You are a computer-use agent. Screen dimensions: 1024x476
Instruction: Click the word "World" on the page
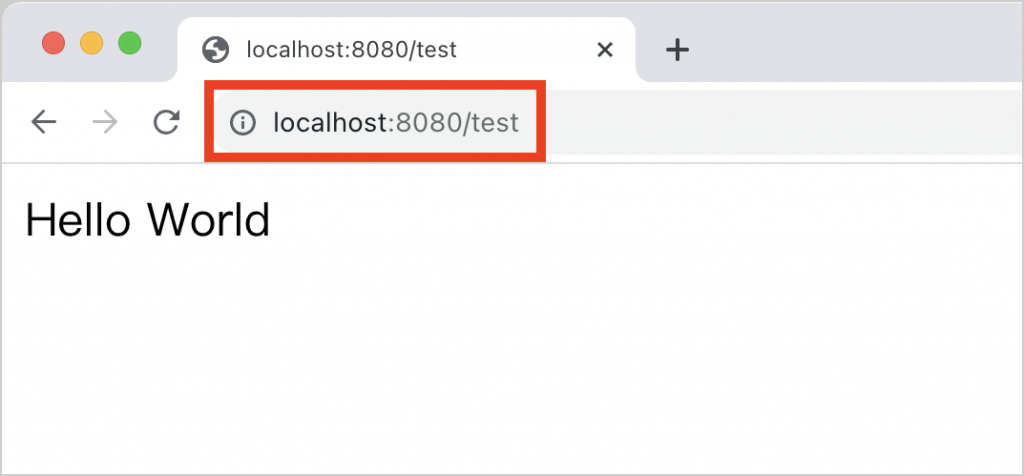click(x=208, y=220)
